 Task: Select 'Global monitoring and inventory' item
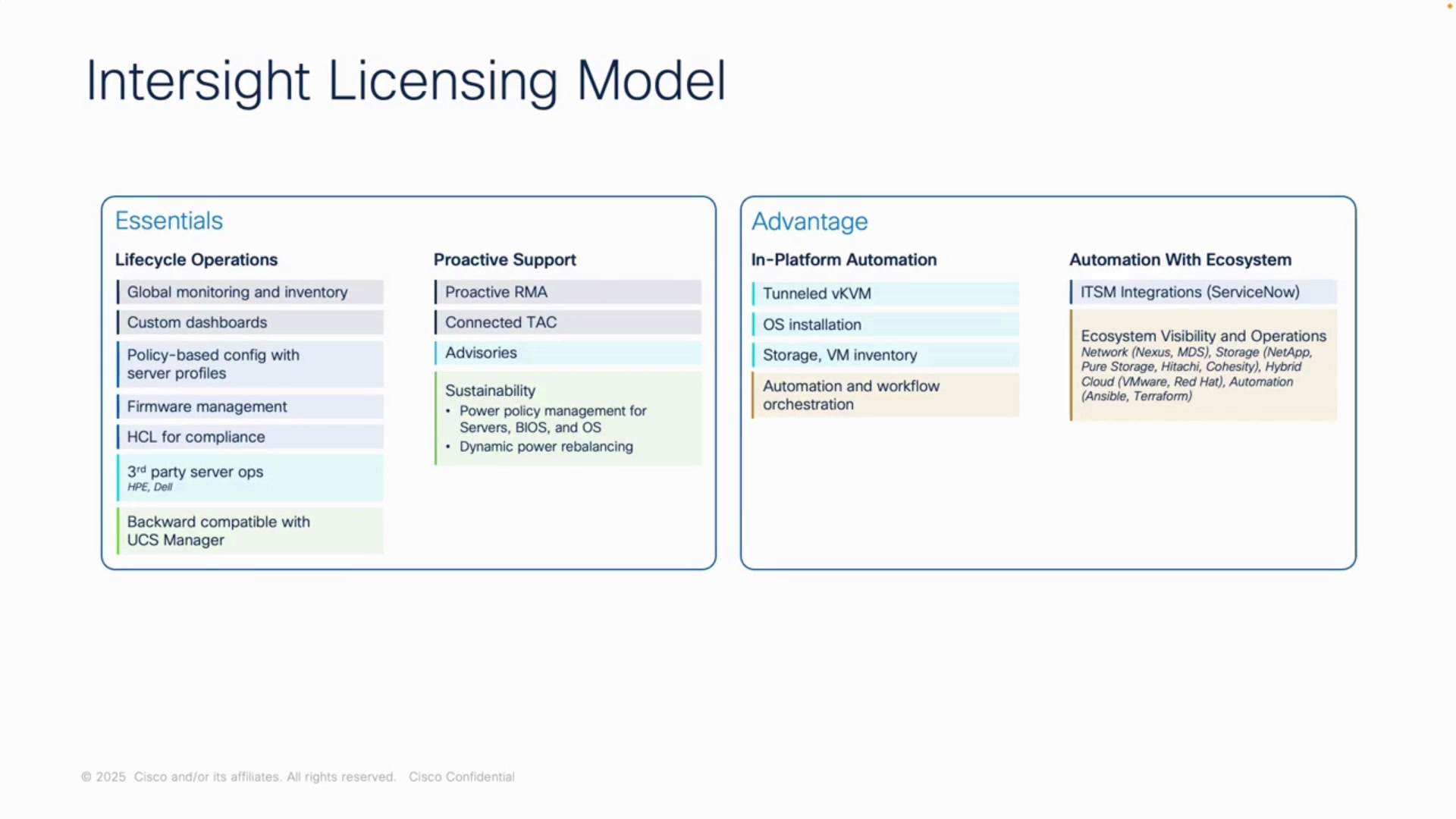pyautogui.click(x=250, y=292)
